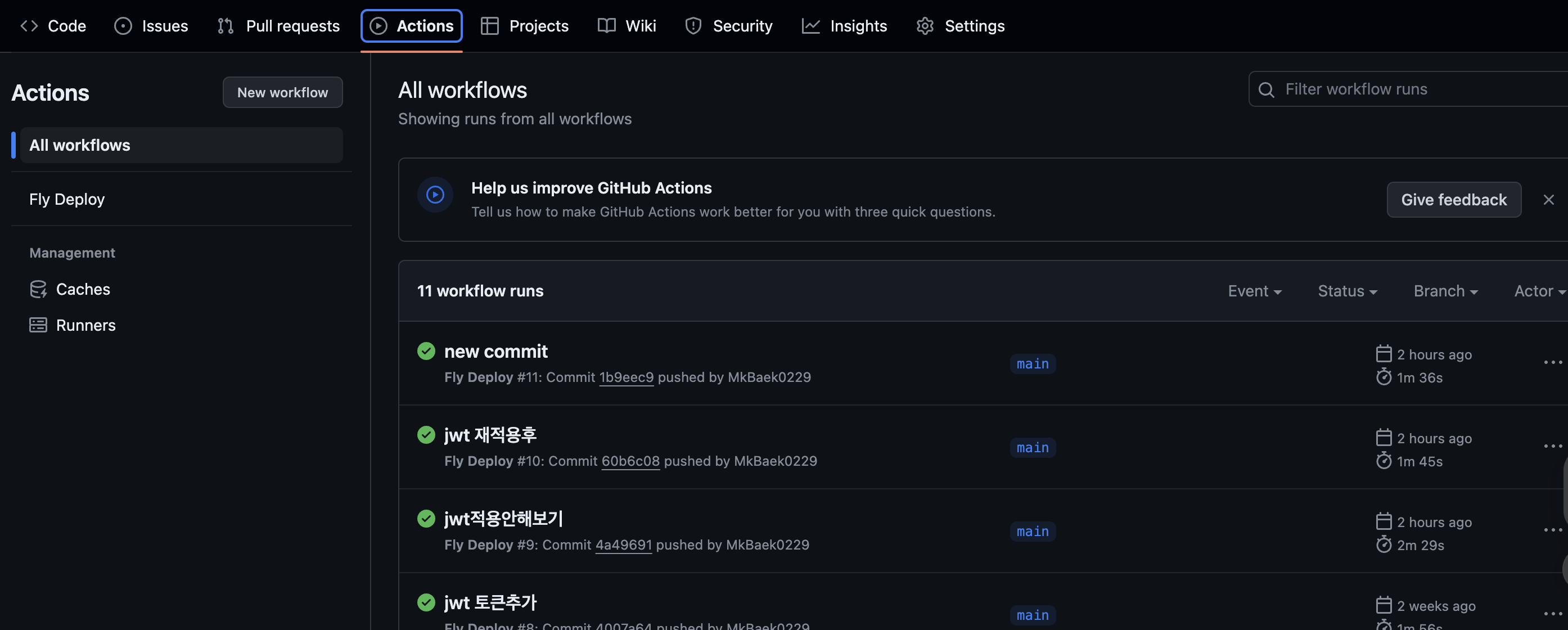
Task: Open the Issues tab
Action: [151, 25]
